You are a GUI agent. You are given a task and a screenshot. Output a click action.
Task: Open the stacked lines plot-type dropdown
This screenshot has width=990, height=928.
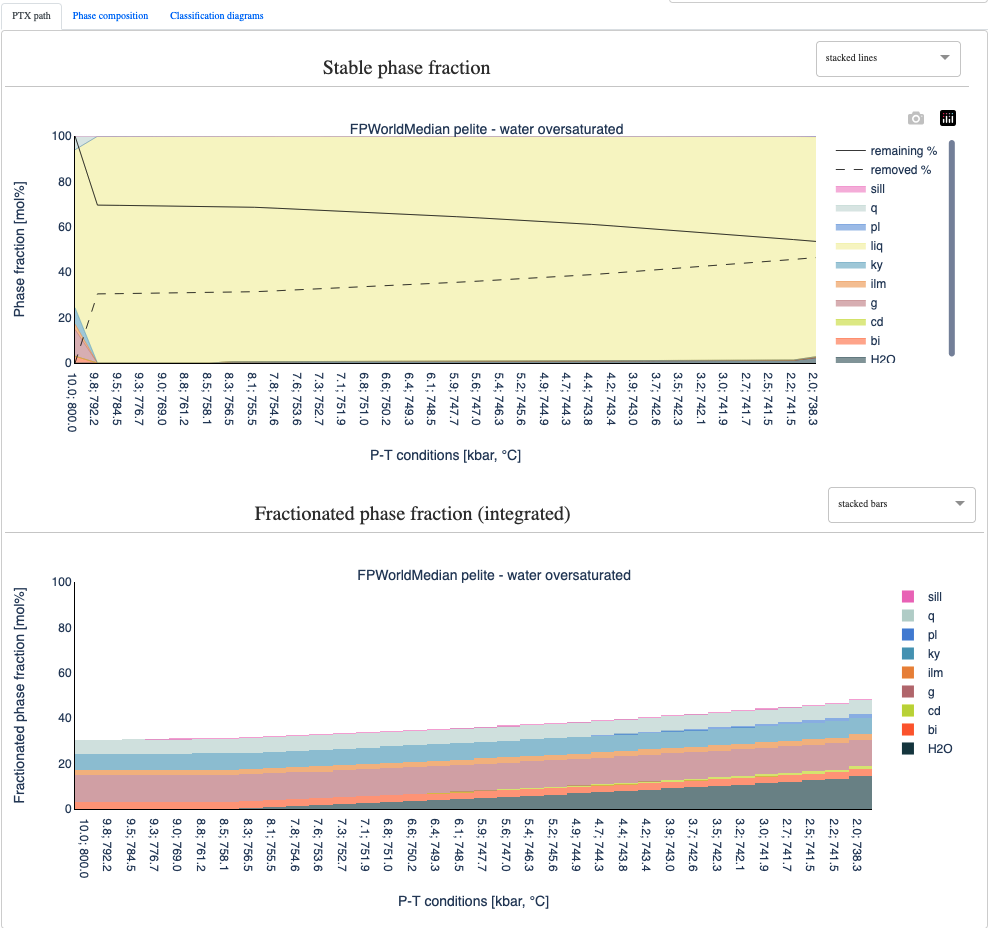[888, 59]
